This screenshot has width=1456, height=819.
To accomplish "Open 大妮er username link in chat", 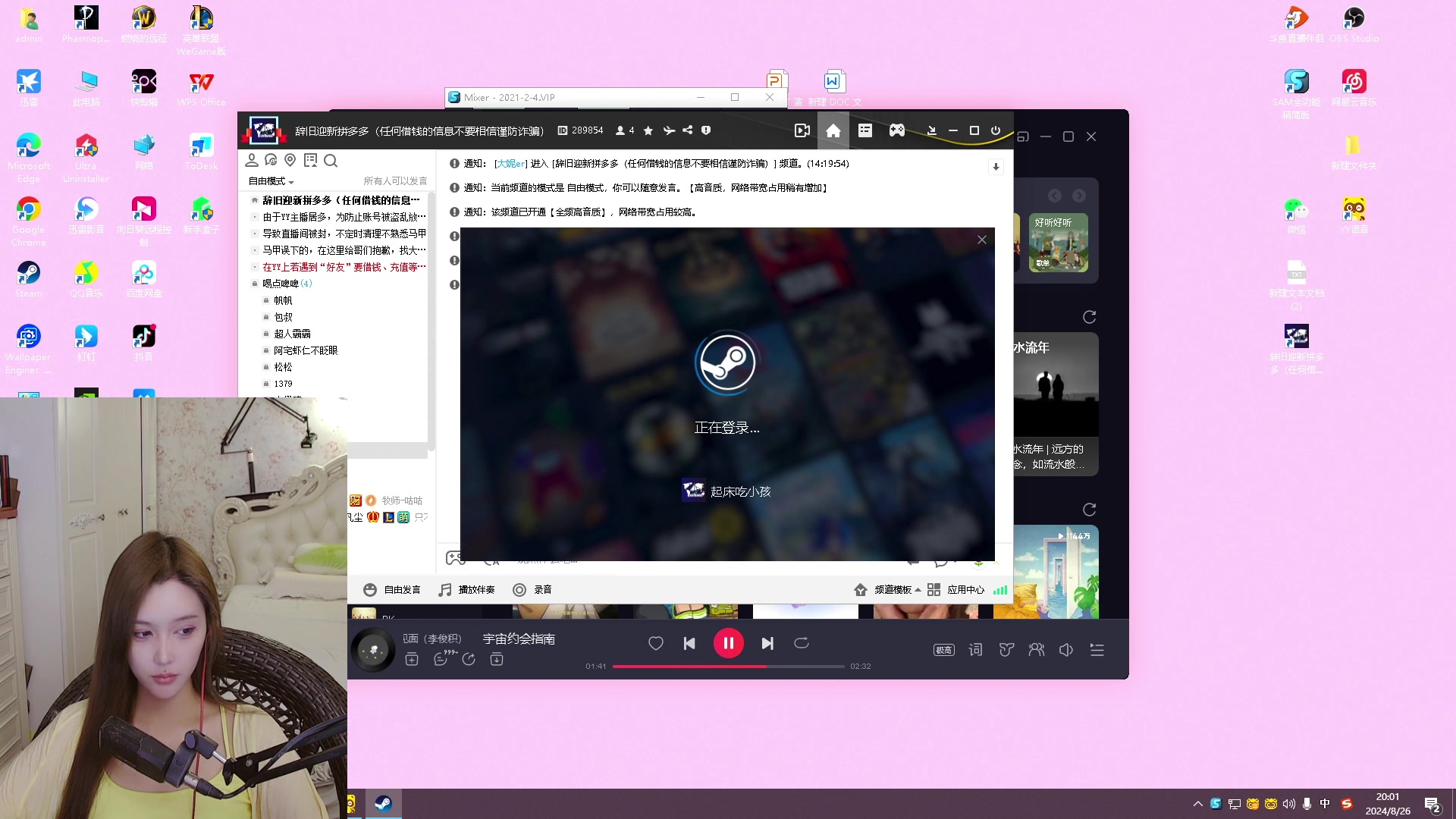I will tap(511, 164).
